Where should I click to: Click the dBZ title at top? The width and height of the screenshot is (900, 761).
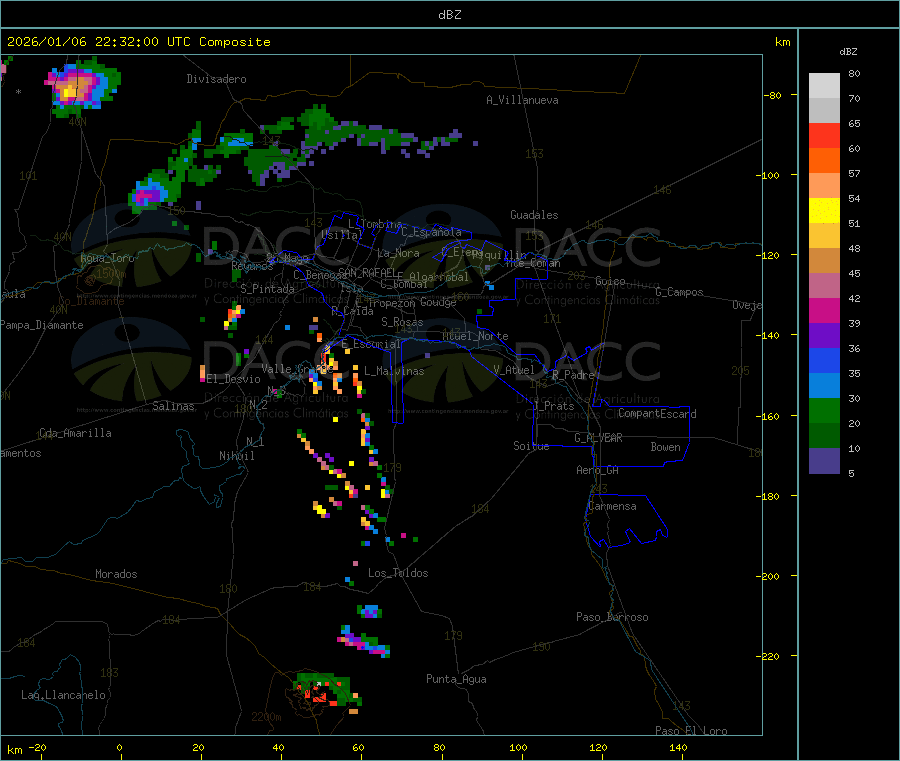449,15
